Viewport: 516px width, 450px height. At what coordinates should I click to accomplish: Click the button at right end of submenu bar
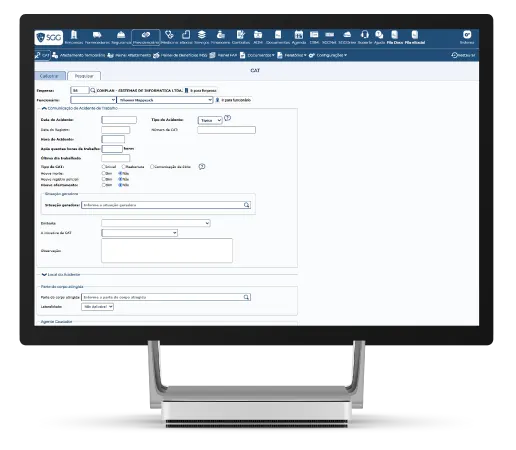[463, 55]
